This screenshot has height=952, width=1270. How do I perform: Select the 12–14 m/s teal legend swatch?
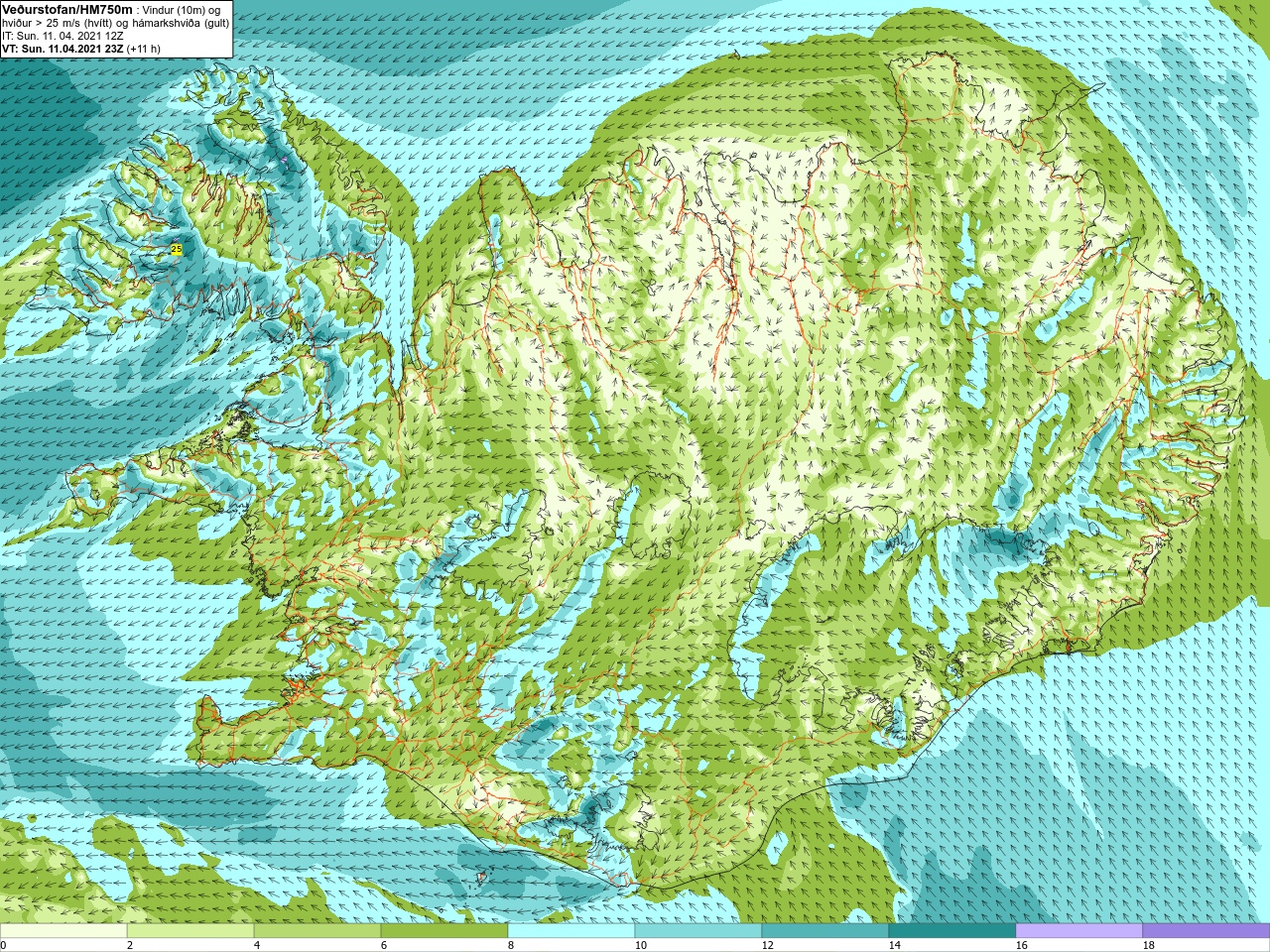coord(825,931)
